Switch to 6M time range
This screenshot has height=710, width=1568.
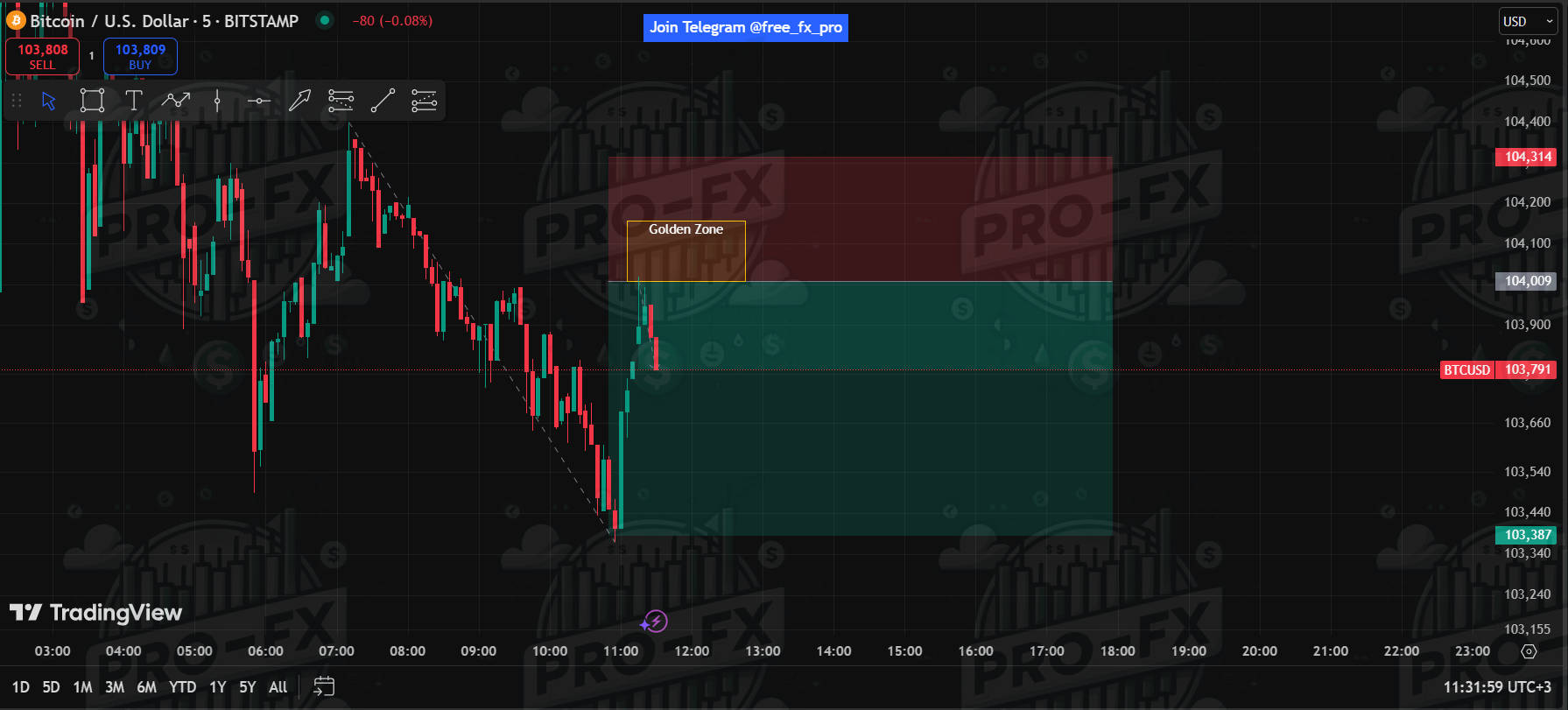[x=147, y=687]
